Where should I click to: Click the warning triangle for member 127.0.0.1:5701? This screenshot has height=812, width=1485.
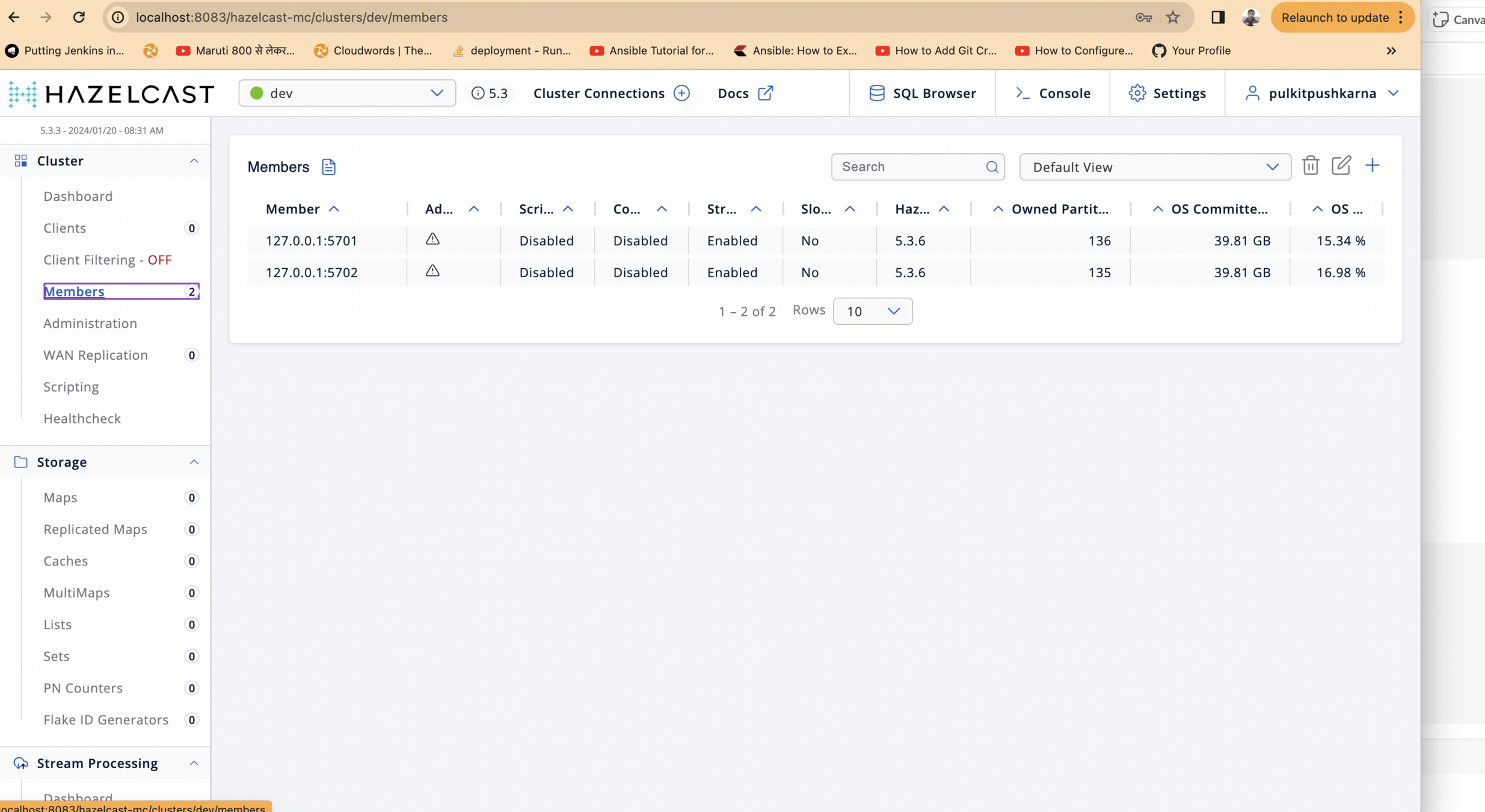point(432,239)
